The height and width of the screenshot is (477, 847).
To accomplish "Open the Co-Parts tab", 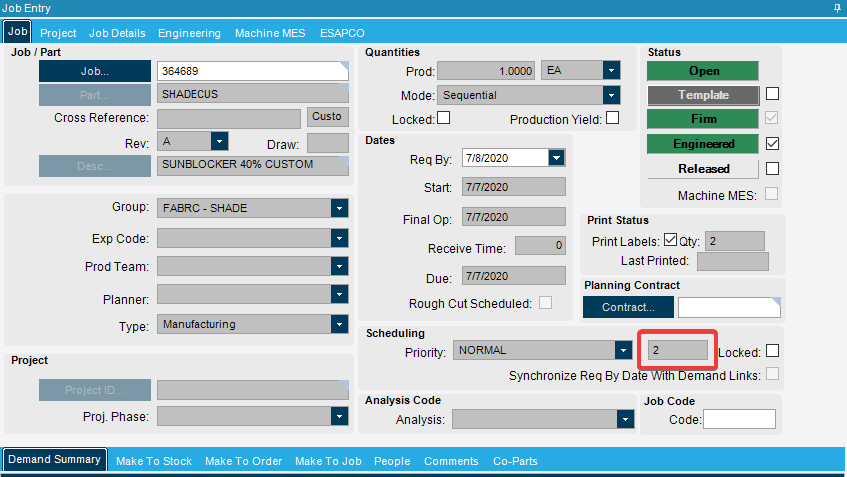I will [515, 461].
